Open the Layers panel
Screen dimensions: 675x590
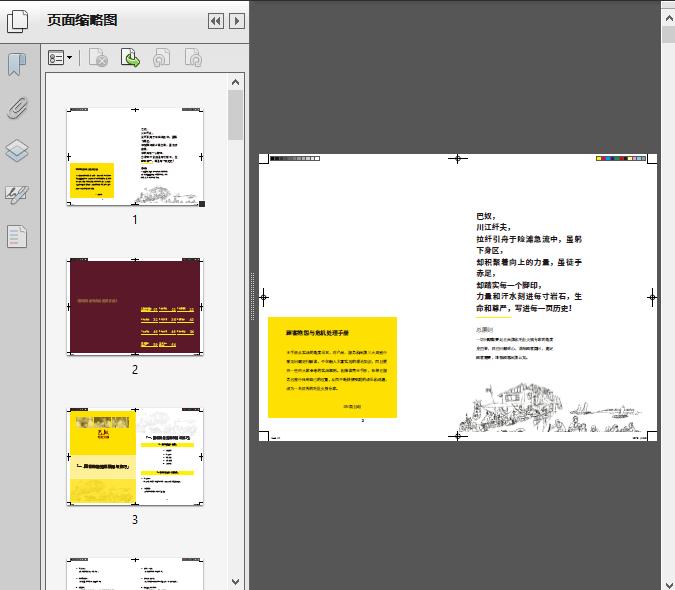(x=17, y=151)
